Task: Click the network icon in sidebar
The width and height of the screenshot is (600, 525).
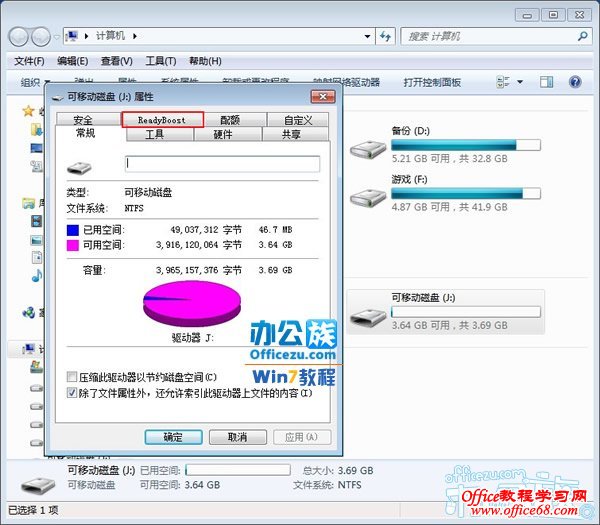Action: [28, 313]
